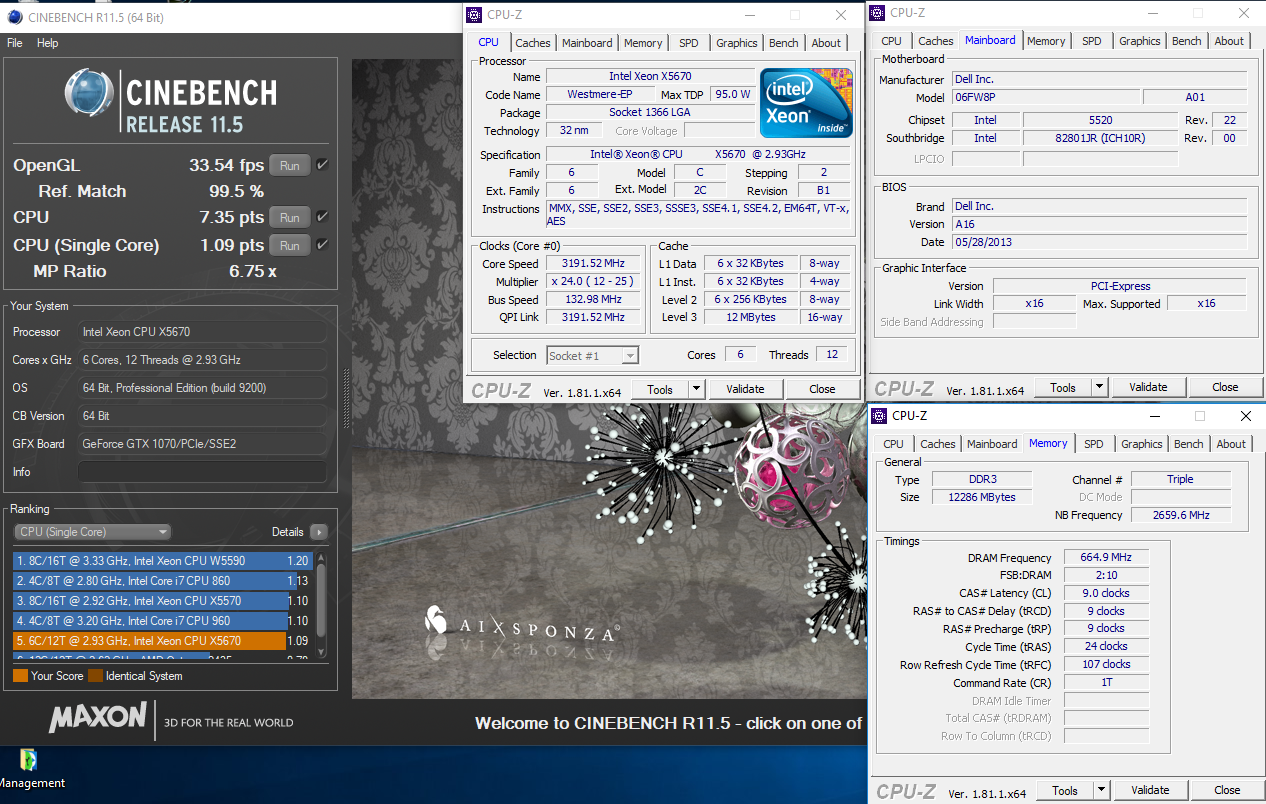The height and width of the screenshot is (804, 1266).
Task: Click the DRAM Frequency 664.9 MHz value
Action: point(1106,558)
